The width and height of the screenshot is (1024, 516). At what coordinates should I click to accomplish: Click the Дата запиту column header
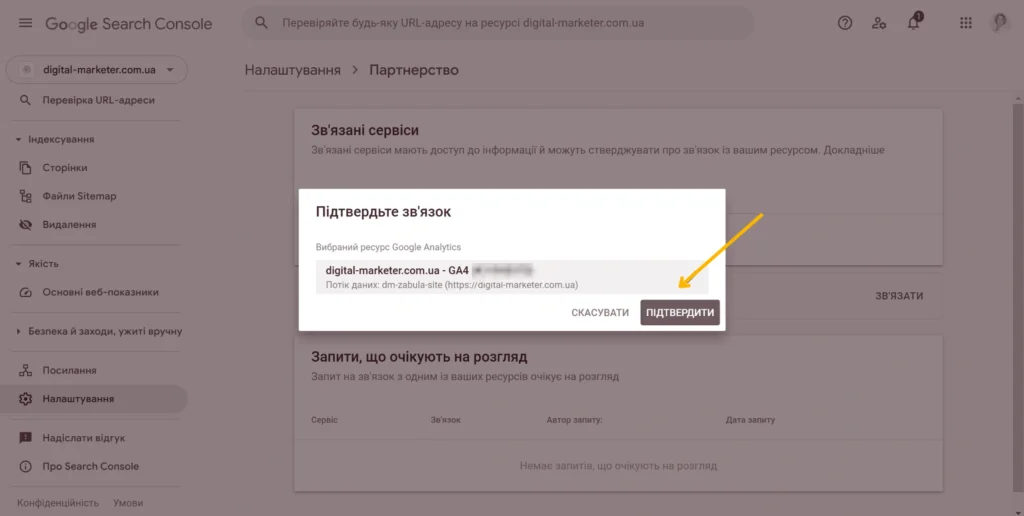pos(750,420)
